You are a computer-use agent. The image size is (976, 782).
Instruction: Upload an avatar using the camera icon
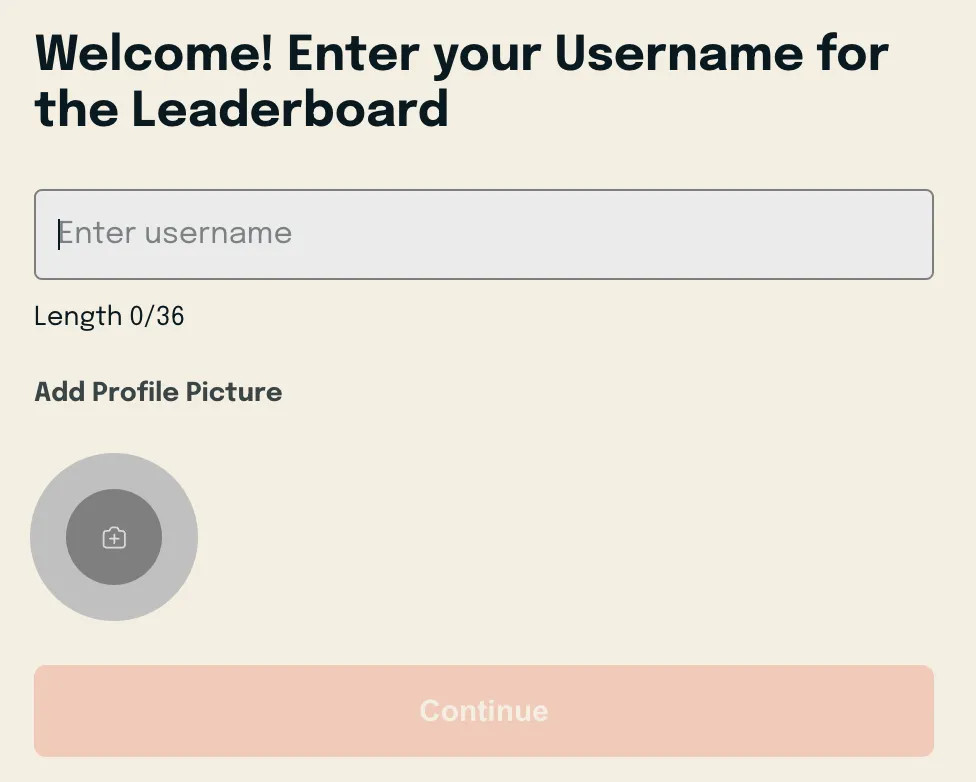[114, 538]
